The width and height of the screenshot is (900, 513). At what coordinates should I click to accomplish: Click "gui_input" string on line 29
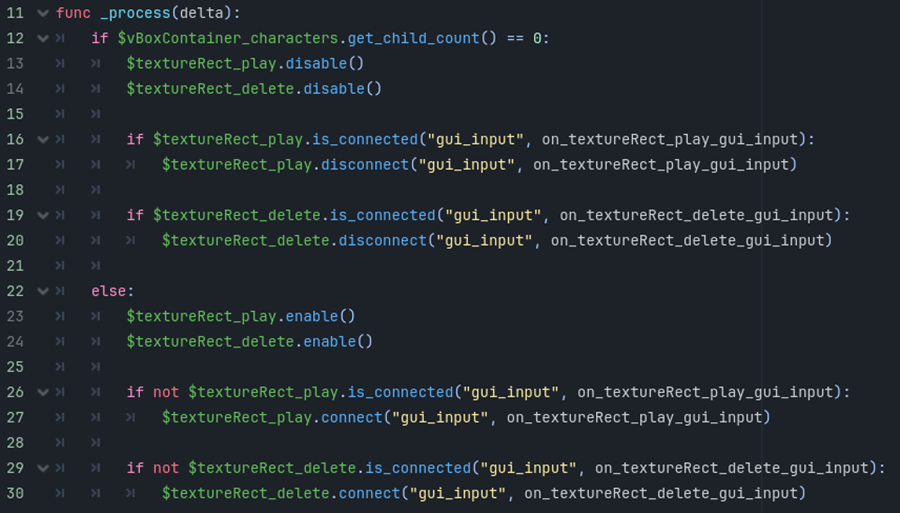(x=529, y=468)
